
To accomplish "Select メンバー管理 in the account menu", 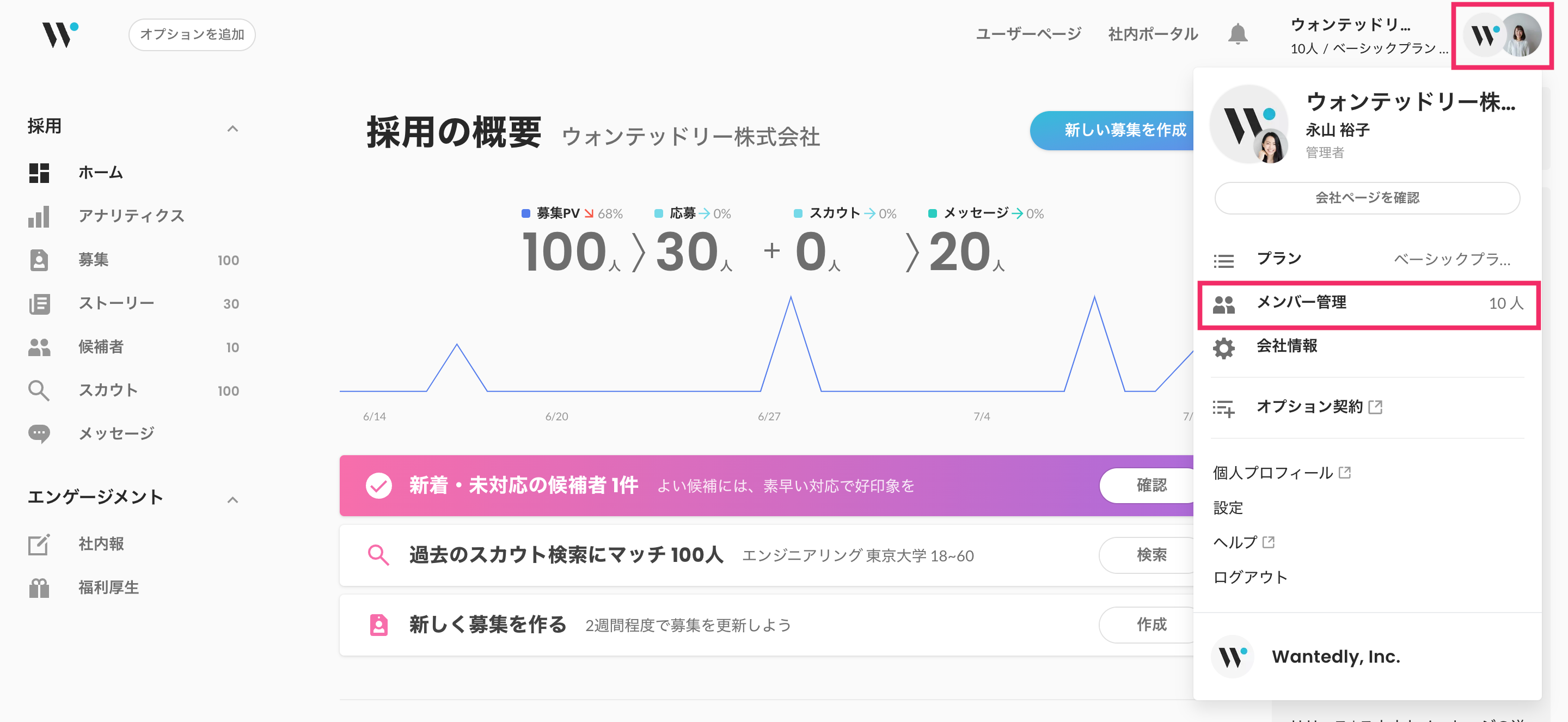I will point(1368,303).
